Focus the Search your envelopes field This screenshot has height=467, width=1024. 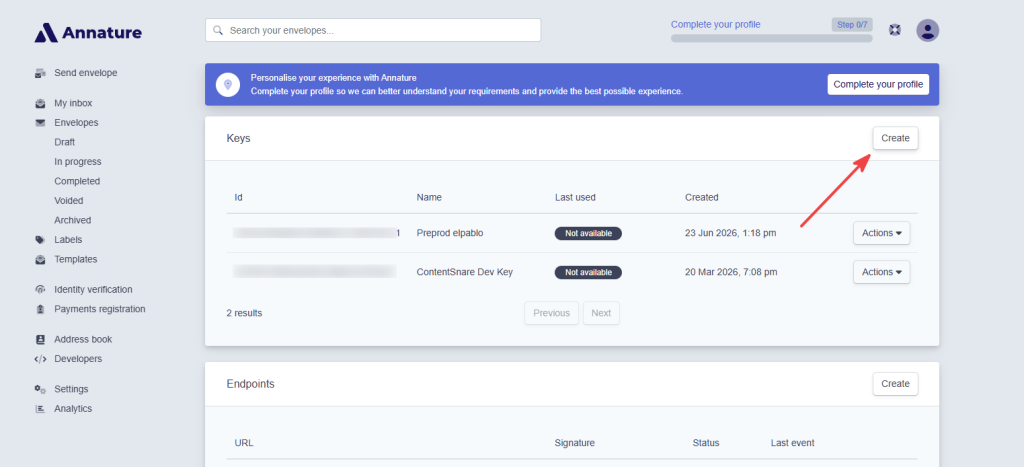(x=373, y=30)
